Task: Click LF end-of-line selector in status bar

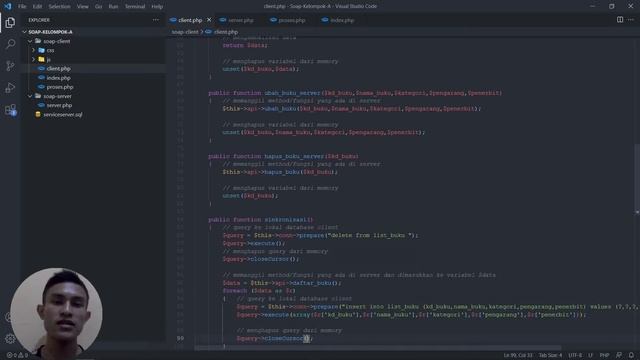Action: pos(590,356)
